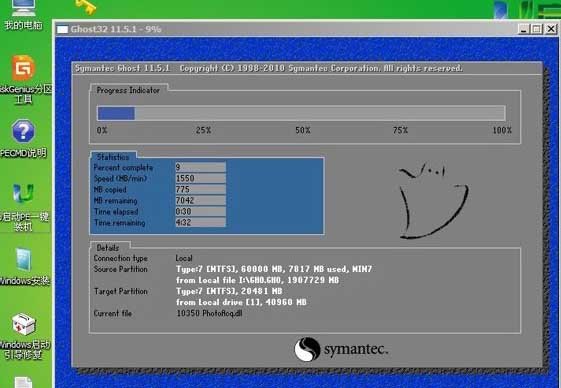This screenshot has height=388, width=561.
Task: Click the blue progress bar fill
Action: pyautogui.click(x=116, y=113)
